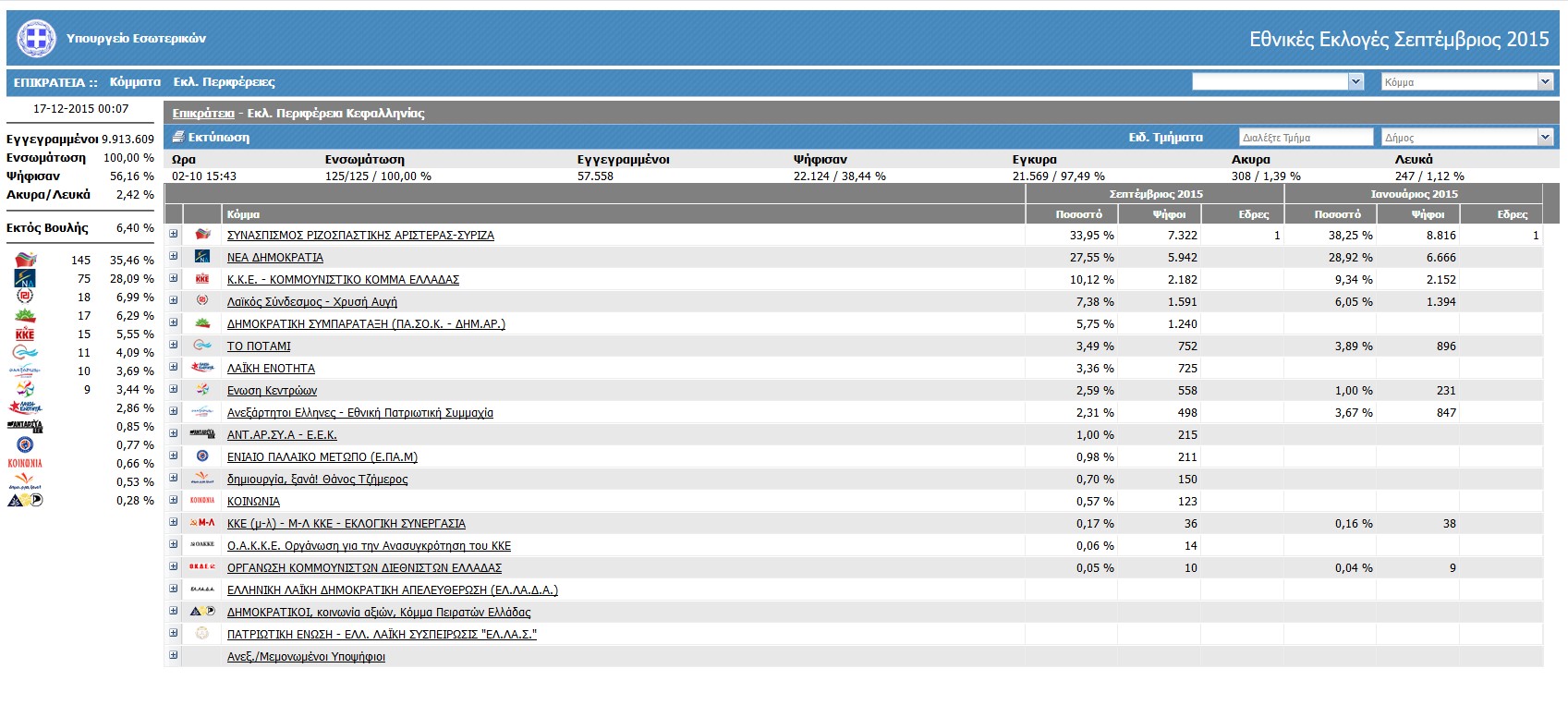Viewport: 1568px width, 717px height.
Task: Click the Μ-Λ ΚΚΕ logo in table
Action: tap(202, 523)
